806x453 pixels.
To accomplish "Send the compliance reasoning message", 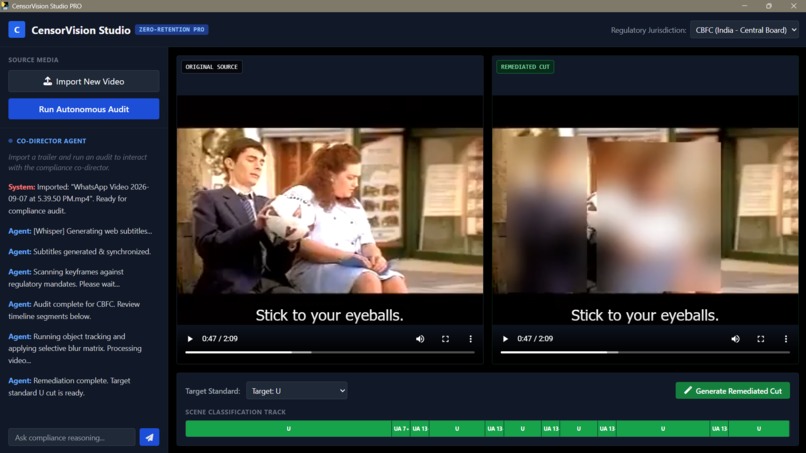I will (x=149, y=438).
